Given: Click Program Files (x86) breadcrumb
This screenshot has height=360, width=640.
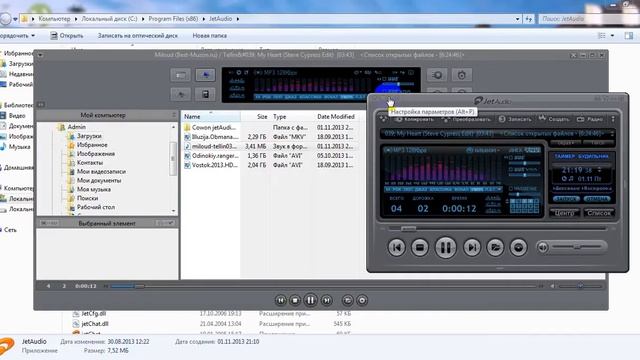Looking at the screenshot, I should pyautogui.click(x=173, y=19).
